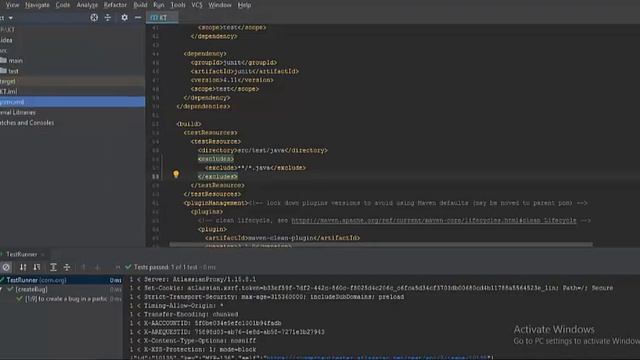Open the Run menu

click(159, 5)
